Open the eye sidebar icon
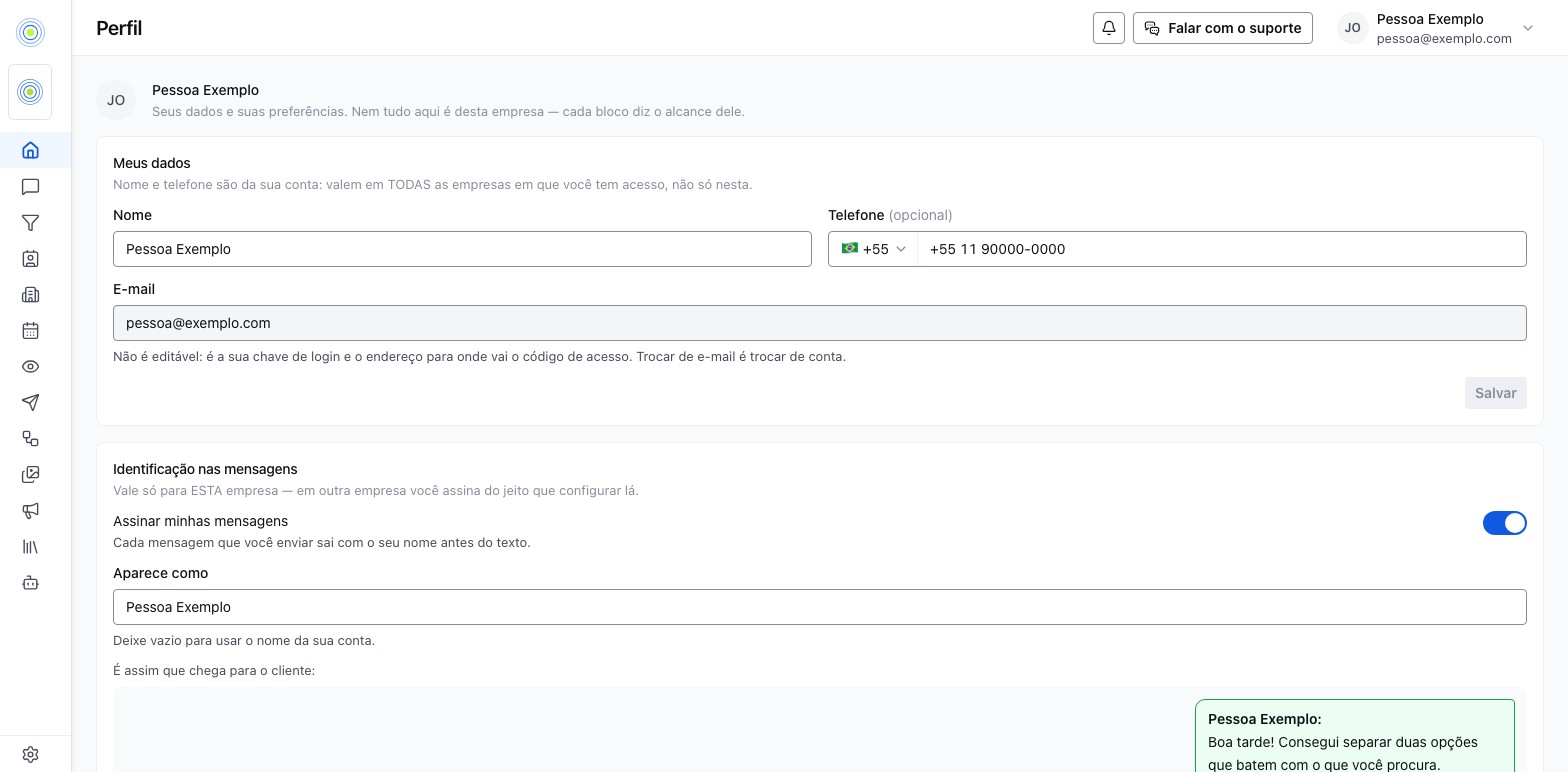The width and height of the screenshot is (1568, 772). click(30, 367)
